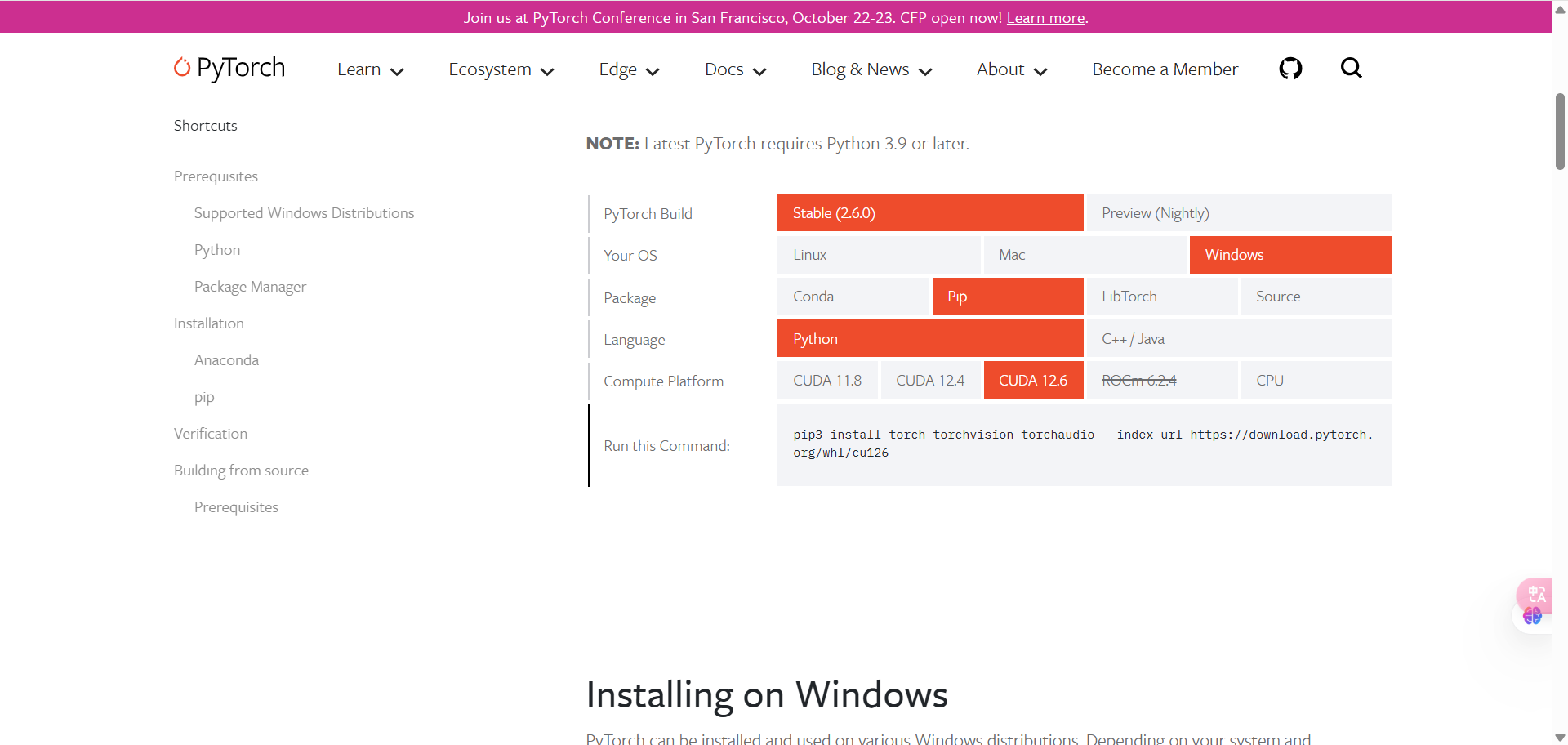
Task: Go to the Verification section
Action: tap(211, 434)
